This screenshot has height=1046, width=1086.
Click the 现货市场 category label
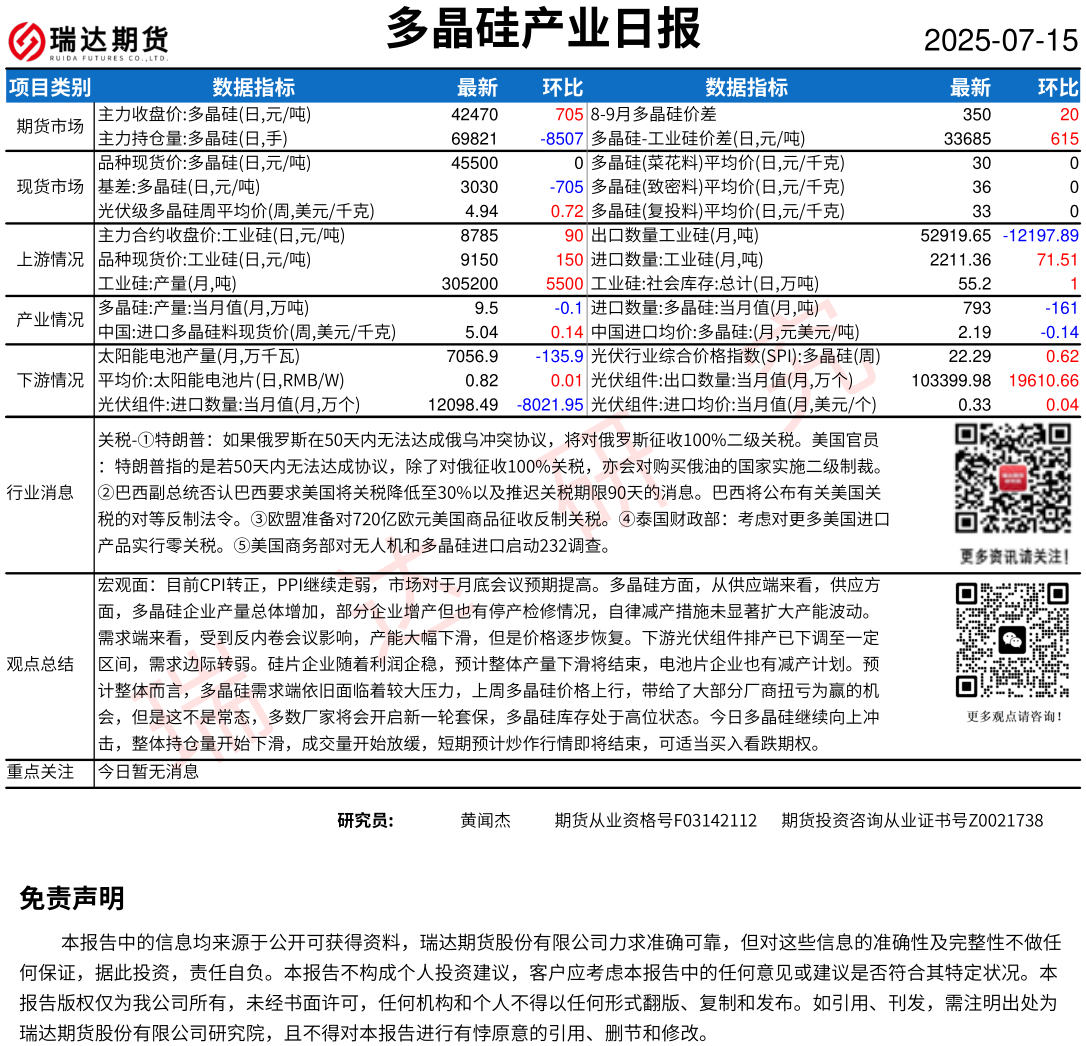coord(50,187)
